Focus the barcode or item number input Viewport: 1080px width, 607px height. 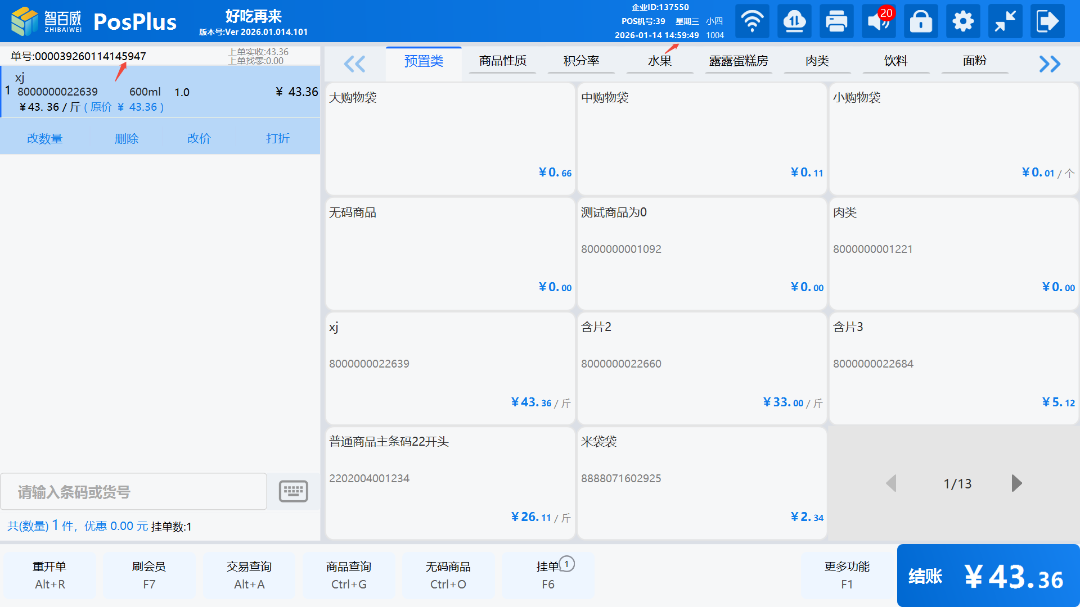[x=134, y=492]
